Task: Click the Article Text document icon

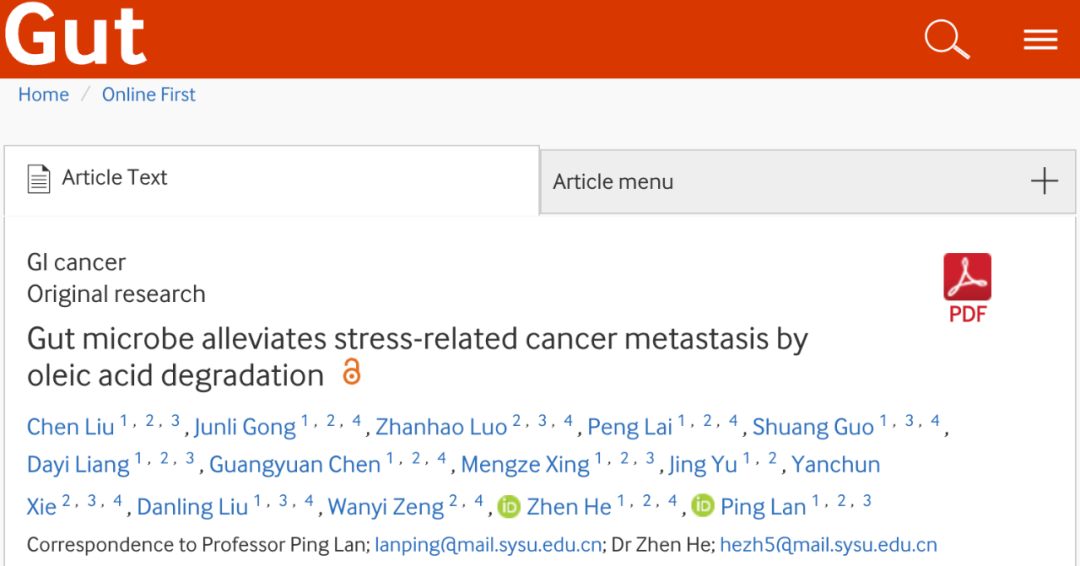Action: point(39,179)
